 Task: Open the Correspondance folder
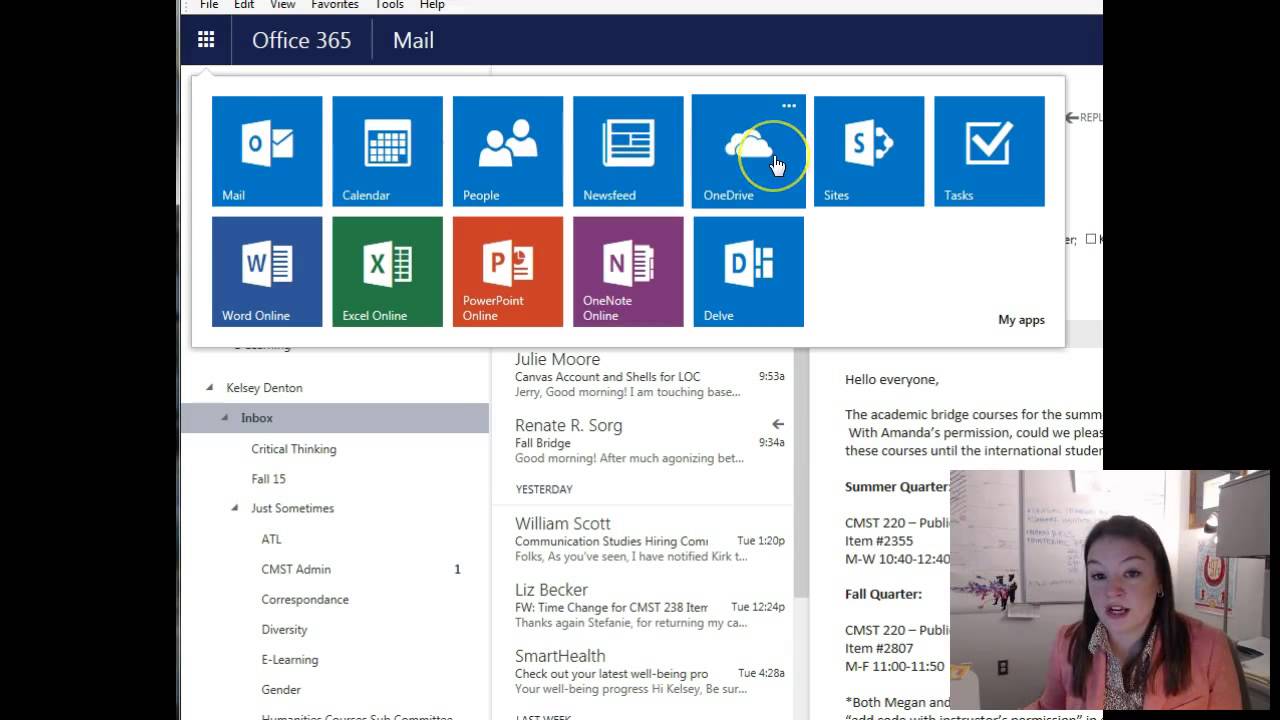(x=305, y=599)
